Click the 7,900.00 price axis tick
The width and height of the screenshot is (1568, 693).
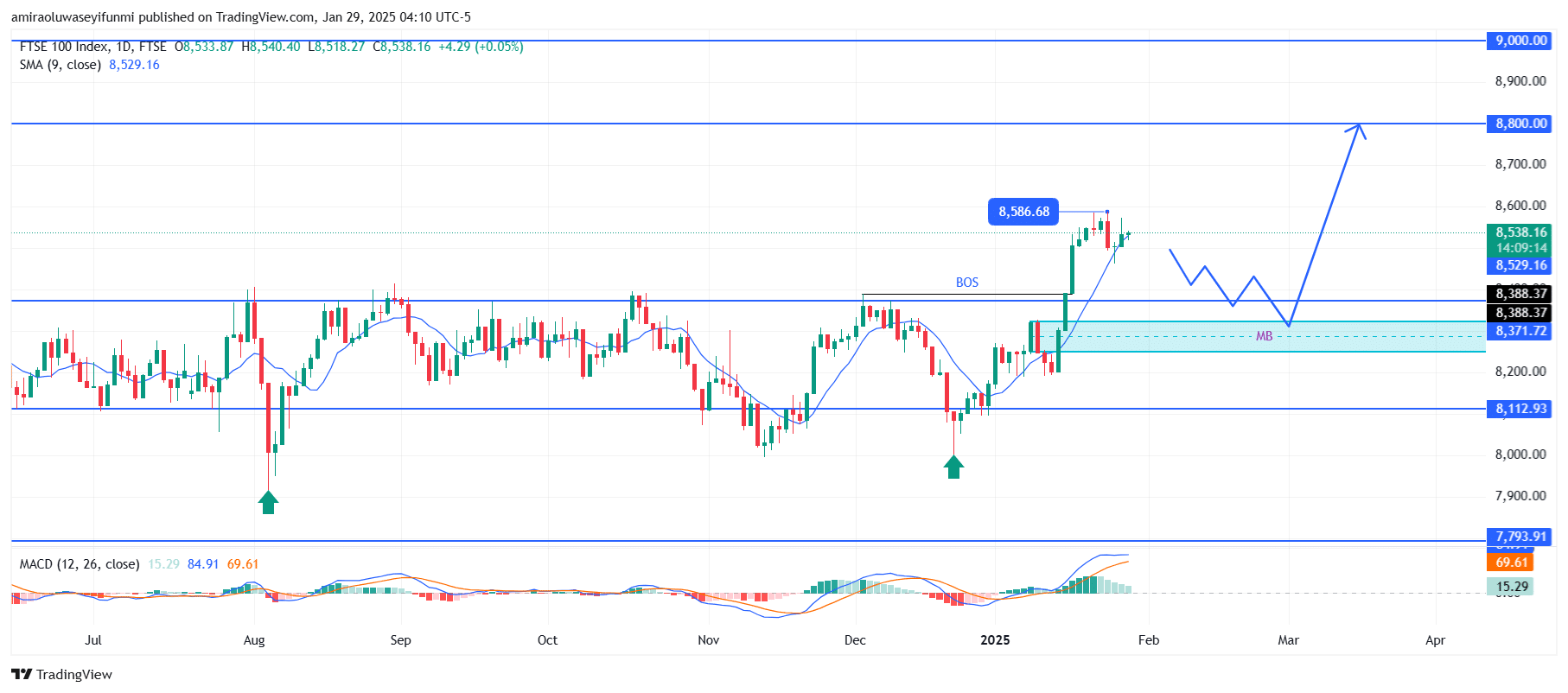pyautogui.click(x=1520, y=496)
